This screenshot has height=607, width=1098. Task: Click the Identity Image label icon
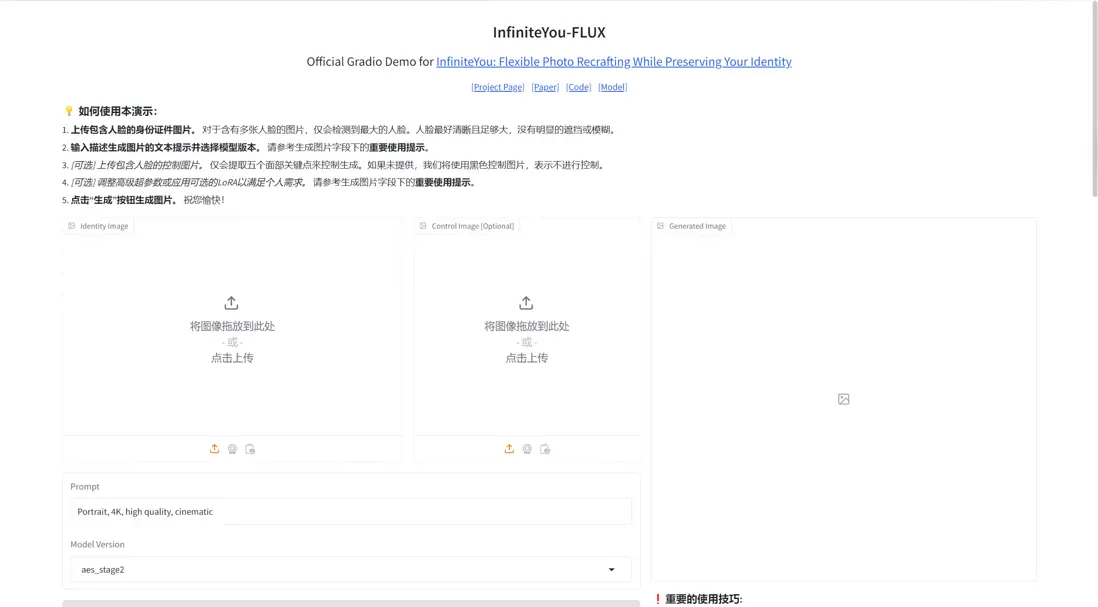(71, 226)
